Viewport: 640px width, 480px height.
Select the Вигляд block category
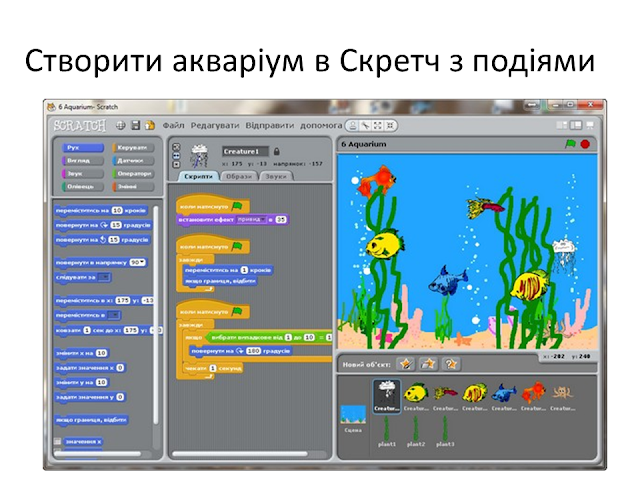(x=83, y=160)
